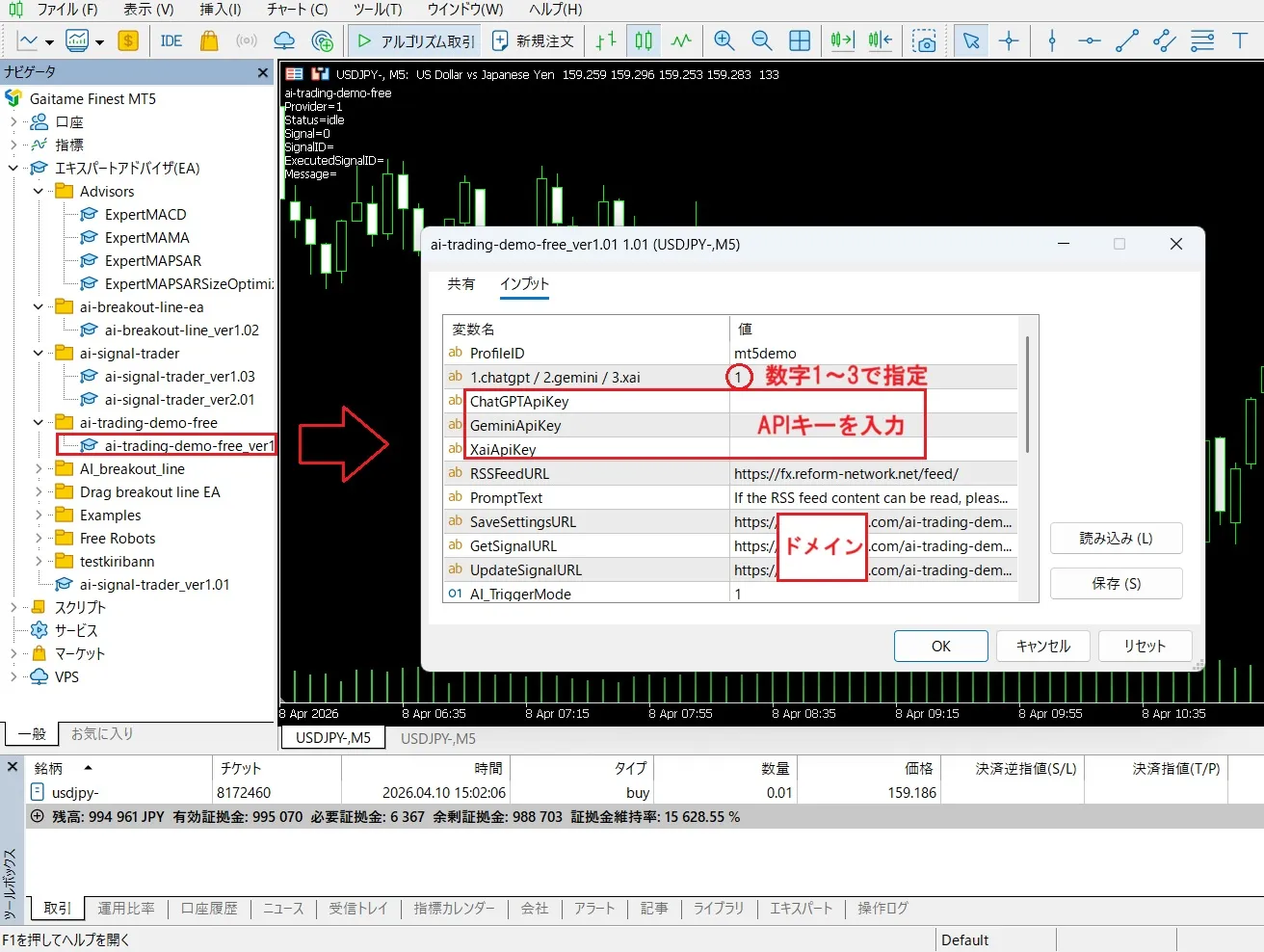Expand the 指標 tree node
The image size is (1264, 952).
(x=13, y=145)
